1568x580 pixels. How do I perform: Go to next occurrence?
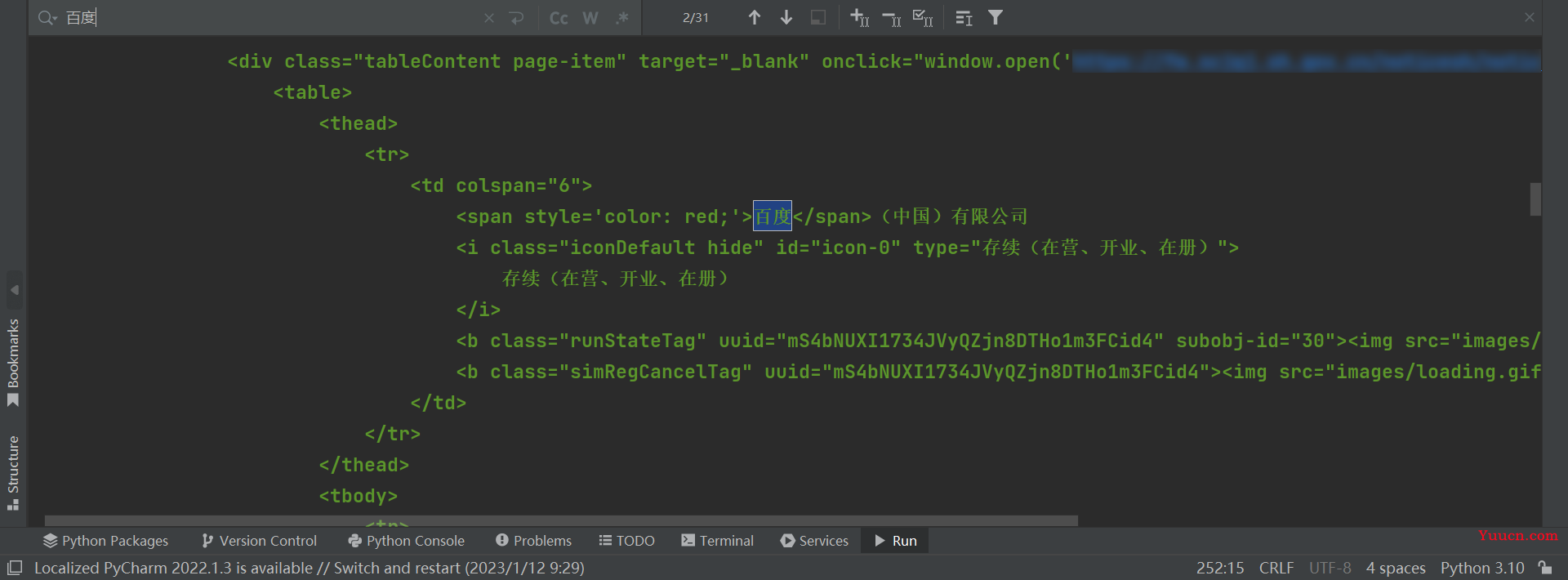[786, 17]
